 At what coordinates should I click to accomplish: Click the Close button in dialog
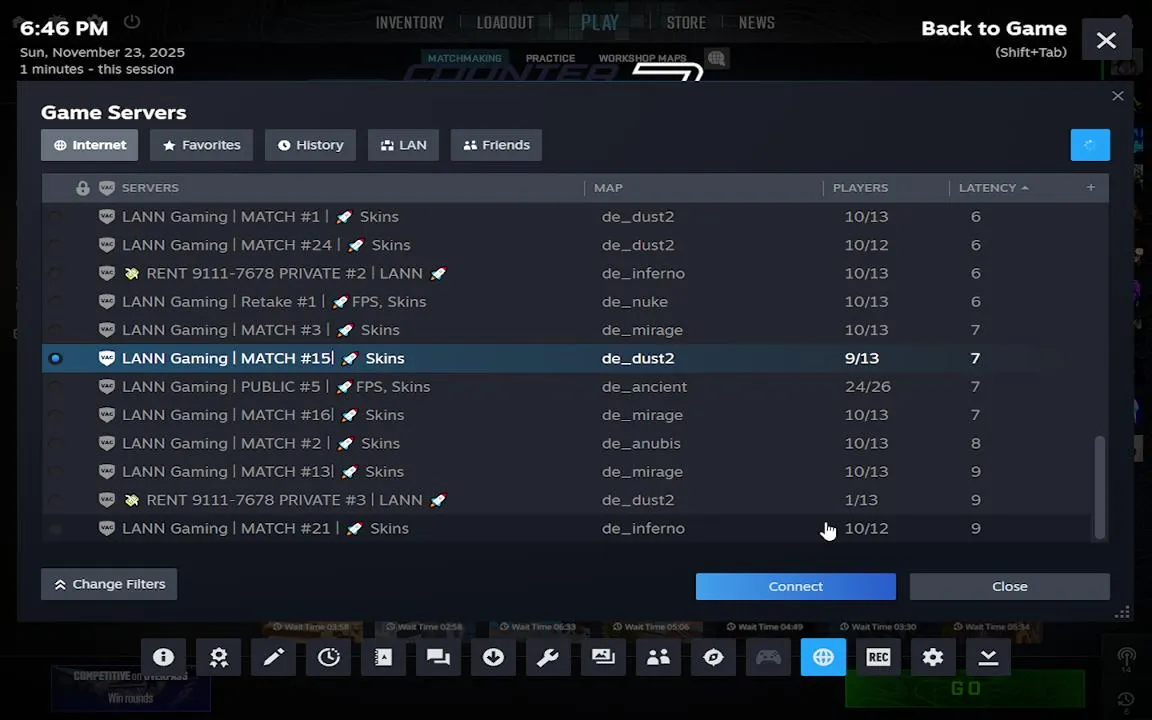coord(1009,586)
